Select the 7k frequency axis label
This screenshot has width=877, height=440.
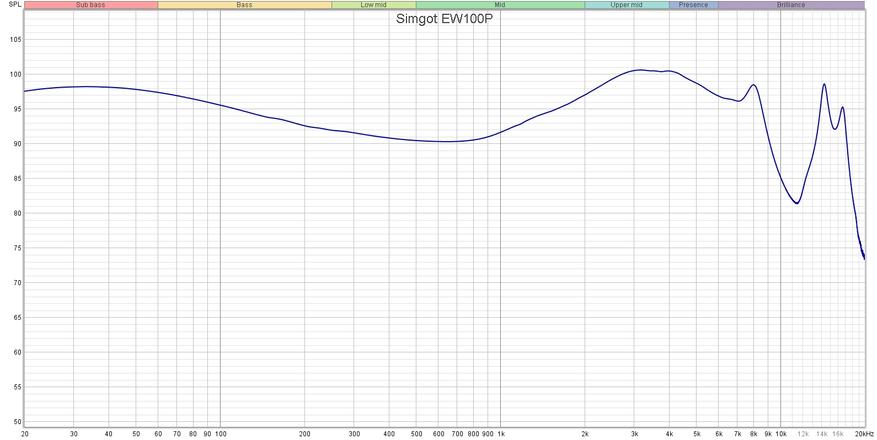[737, 434]
